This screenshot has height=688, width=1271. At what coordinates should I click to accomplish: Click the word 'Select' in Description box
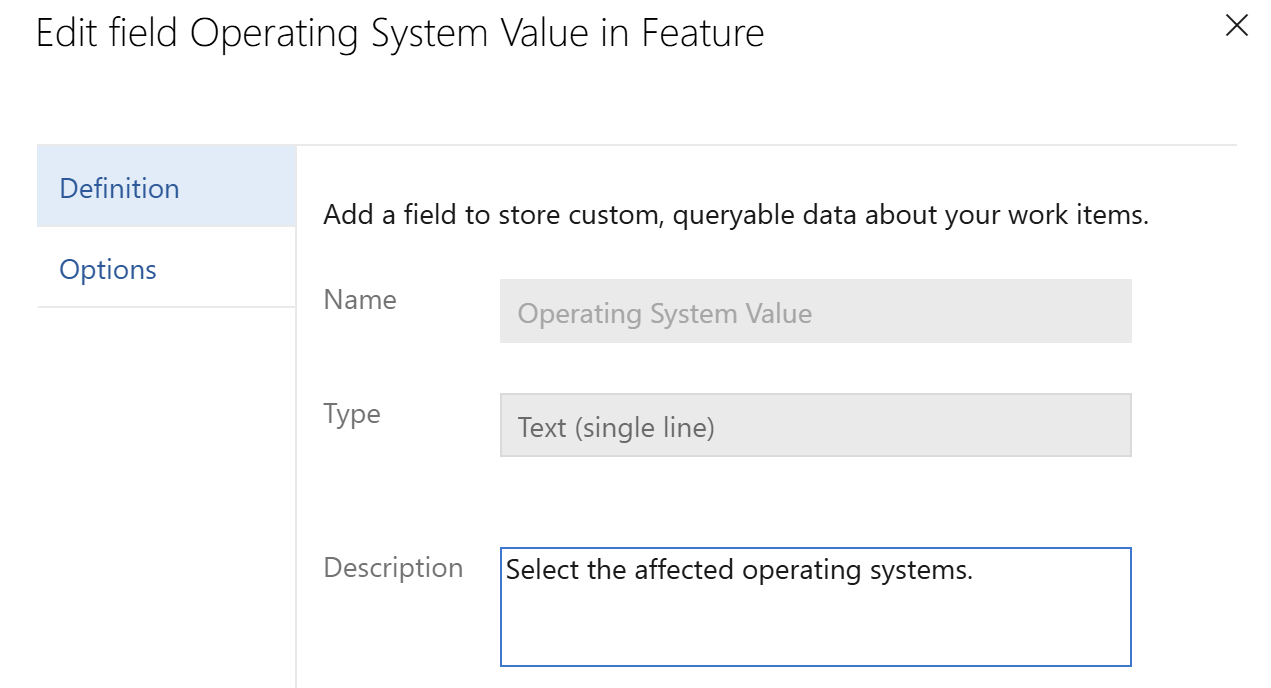tap(536, 571)
